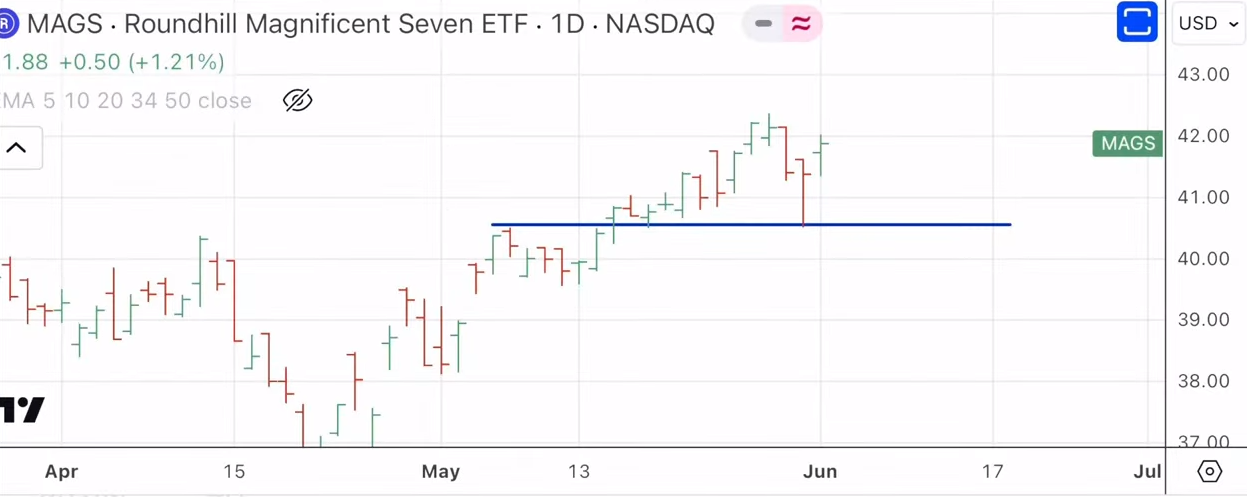Toggle MA indicator visibility eye icon
Viewport: 1247px width, 497px height.
click(297, 100)
